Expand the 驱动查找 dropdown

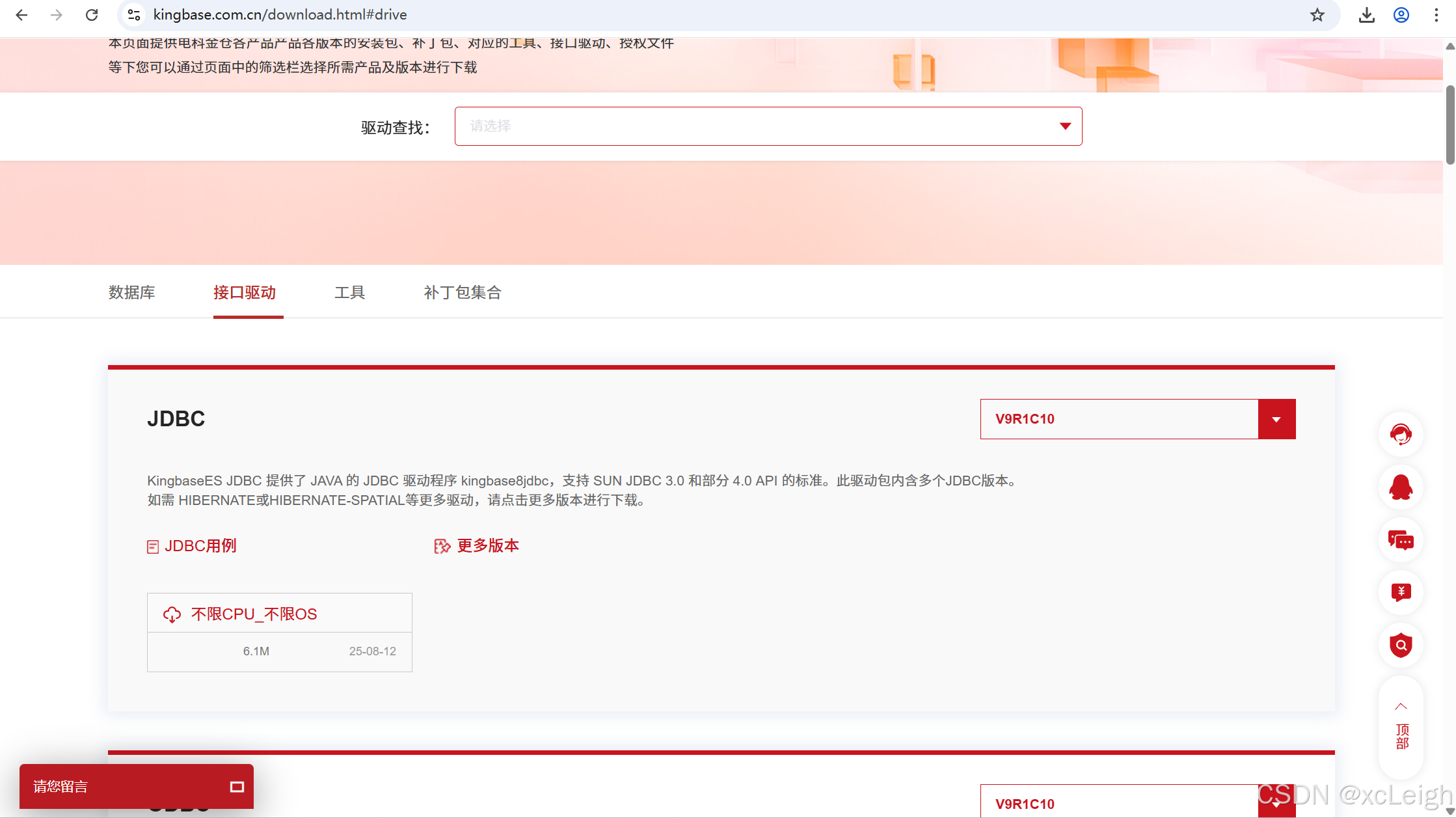pos(768,126)
